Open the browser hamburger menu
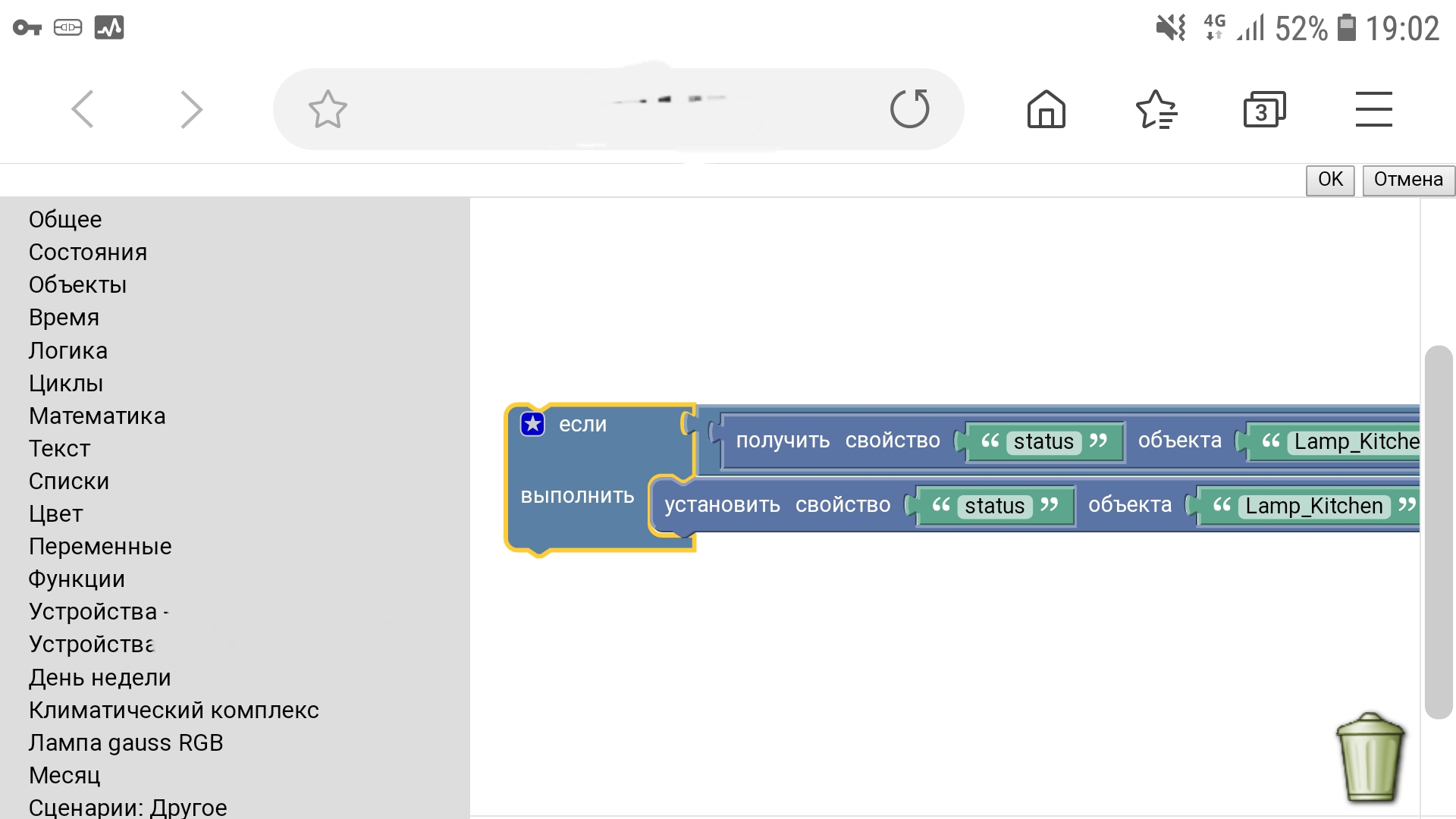The width and height of the screenshot is (1456, 819). [x=1373, y=109]
